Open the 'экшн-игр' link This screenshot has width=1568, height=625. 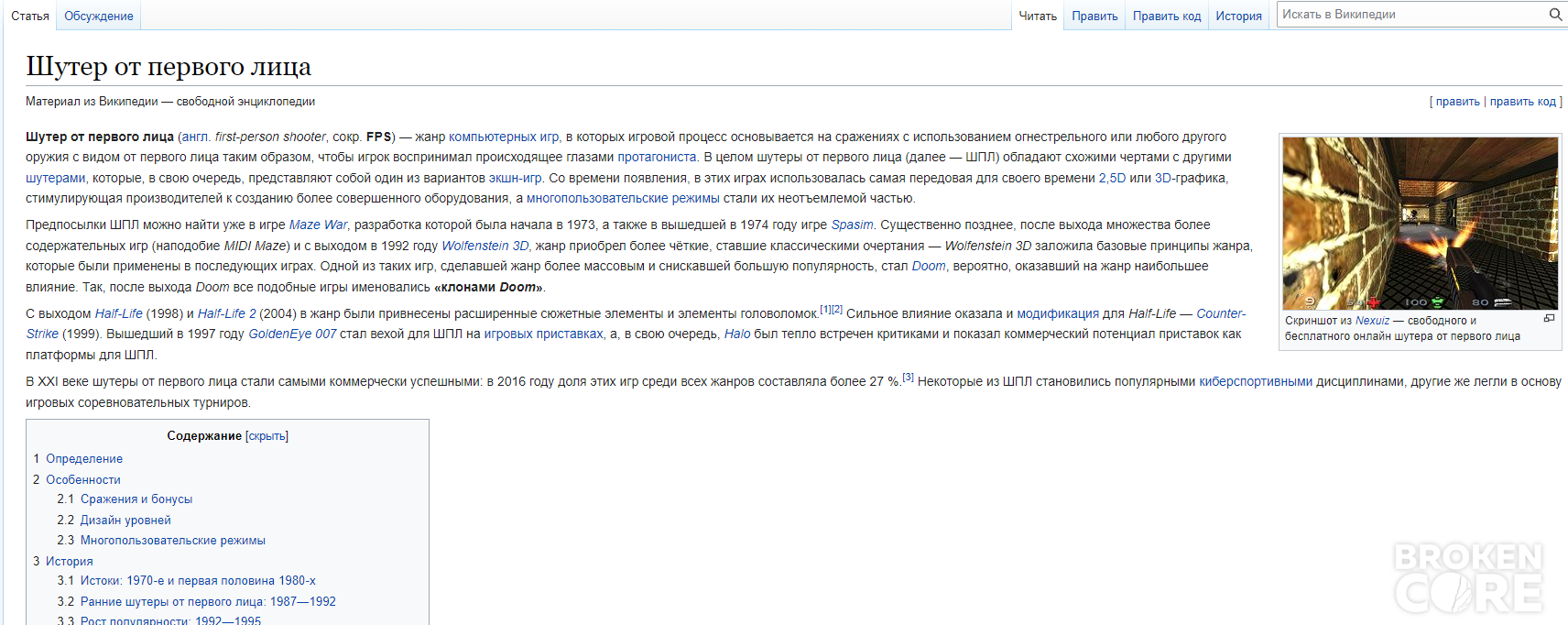tap(515, 178)
